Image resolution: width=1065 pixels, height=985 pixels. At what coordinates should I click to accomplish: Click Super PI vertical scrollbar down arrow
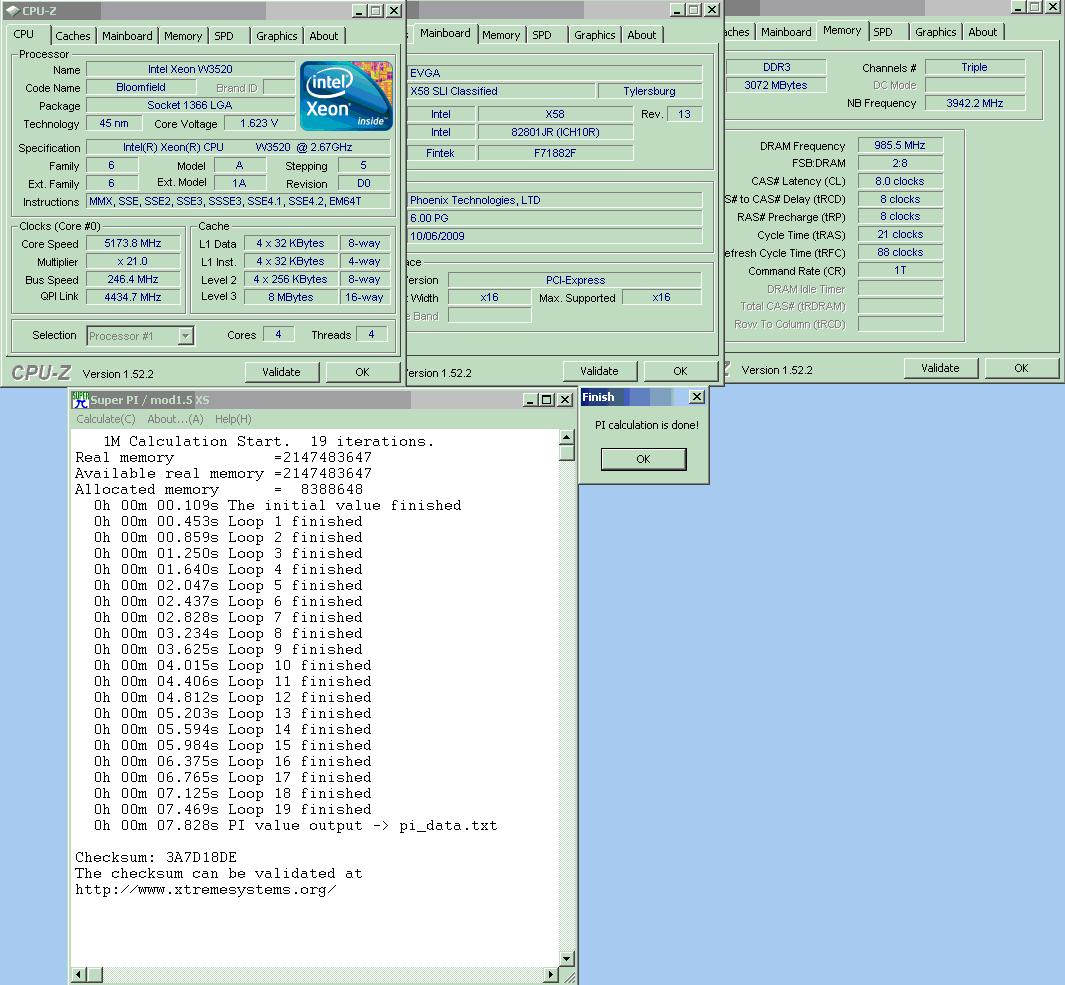pos(567,959)
